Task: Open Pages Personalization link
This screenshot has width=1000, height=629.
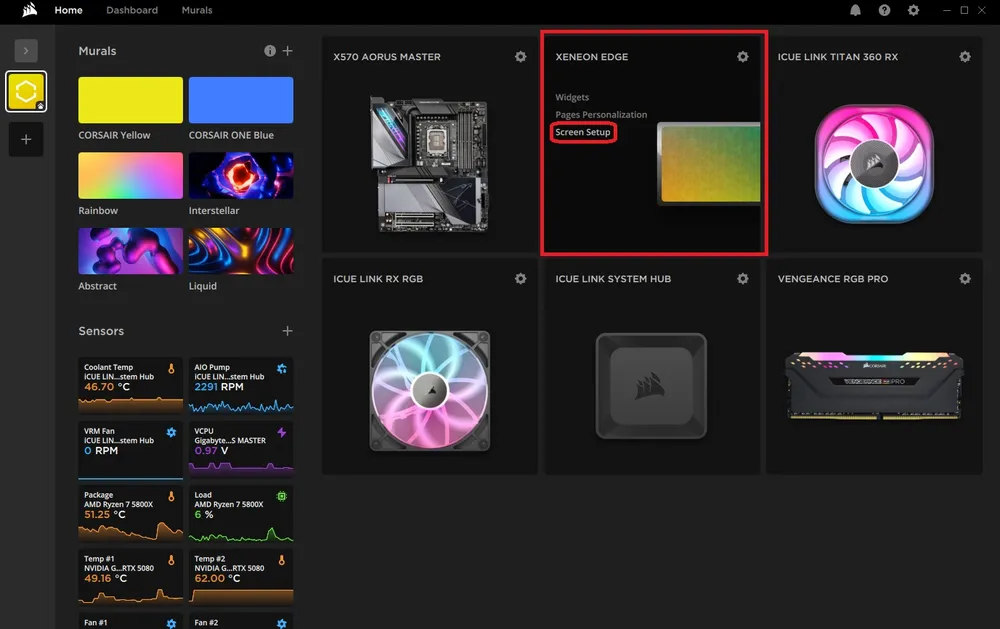Action: click(x=601, y=115)
